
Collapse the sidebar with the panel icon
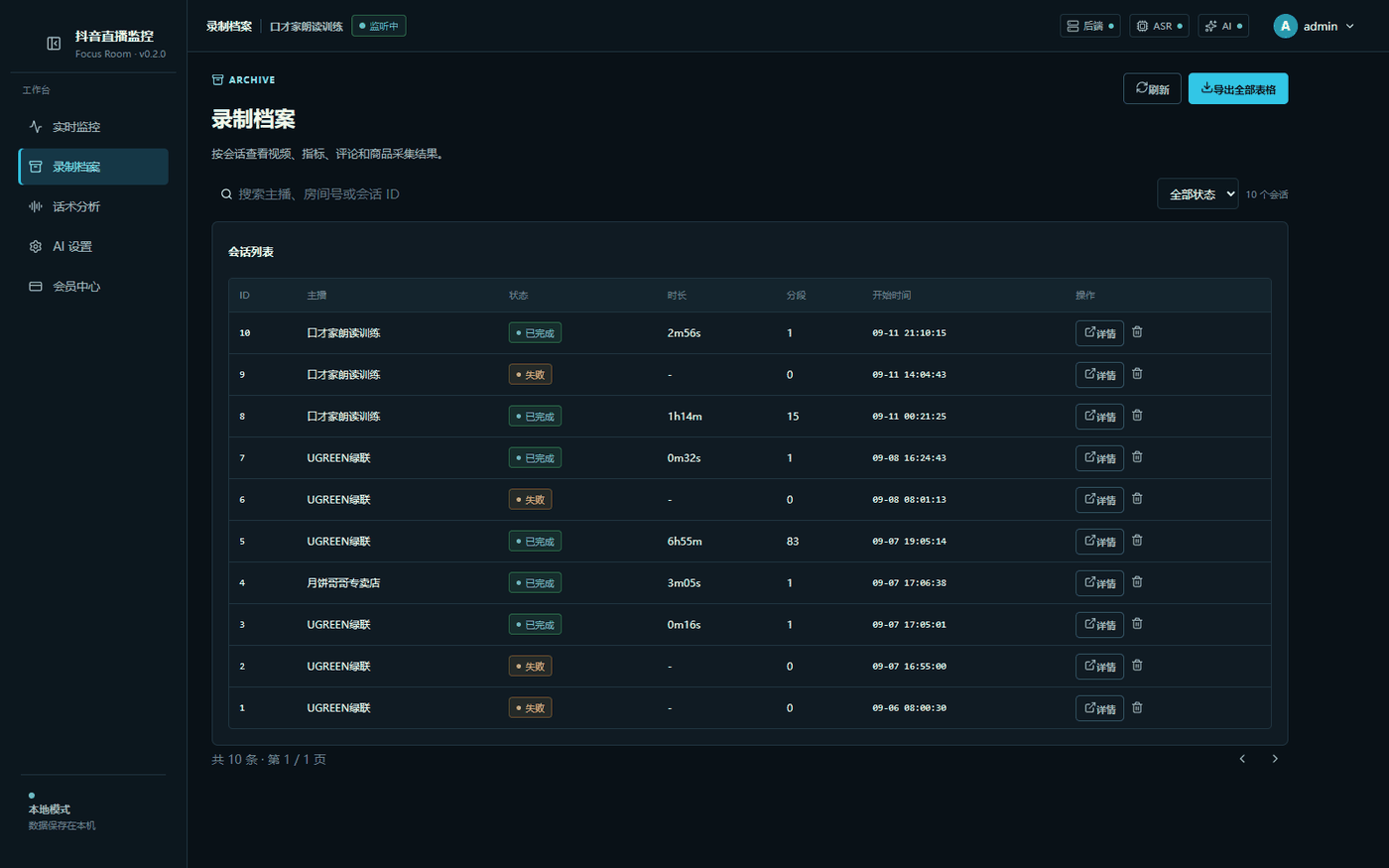54,44
